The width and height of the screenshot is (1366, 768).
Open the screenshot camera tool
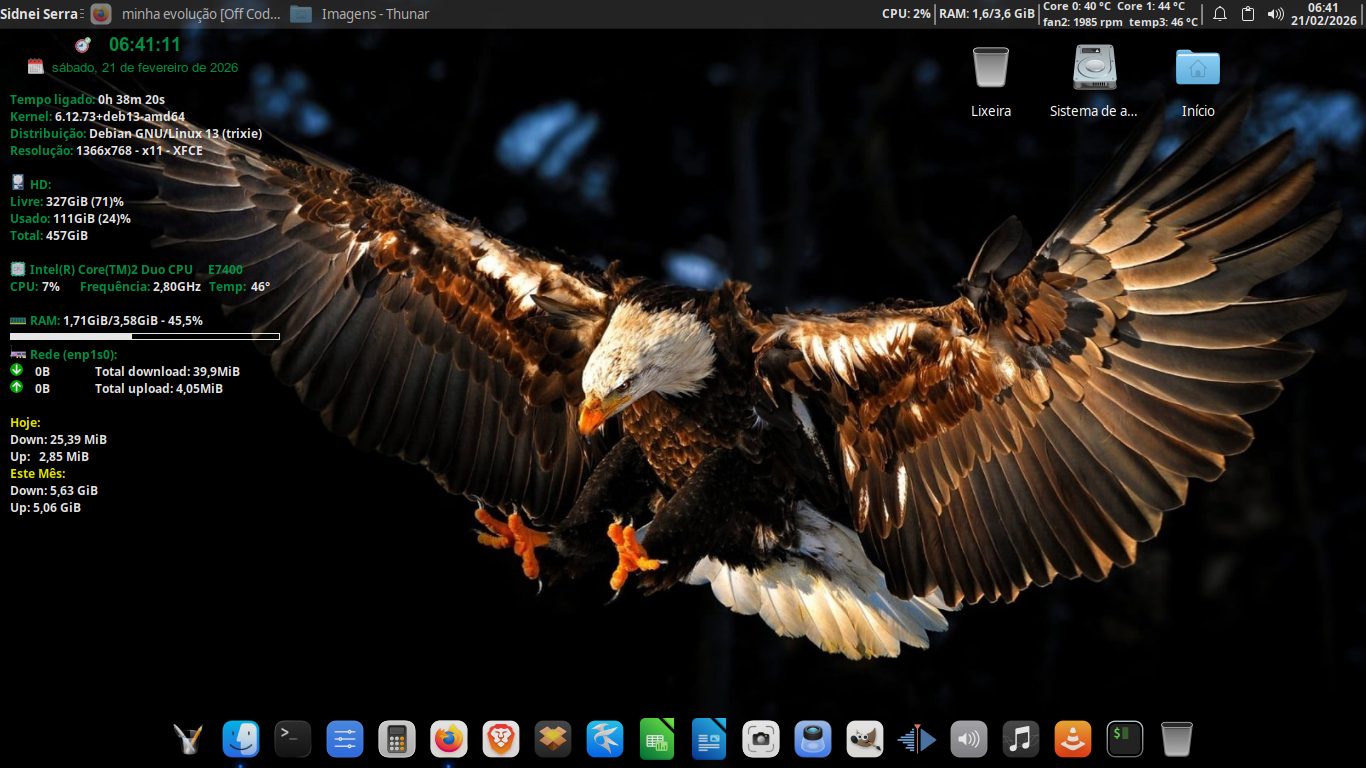[761, 740]
